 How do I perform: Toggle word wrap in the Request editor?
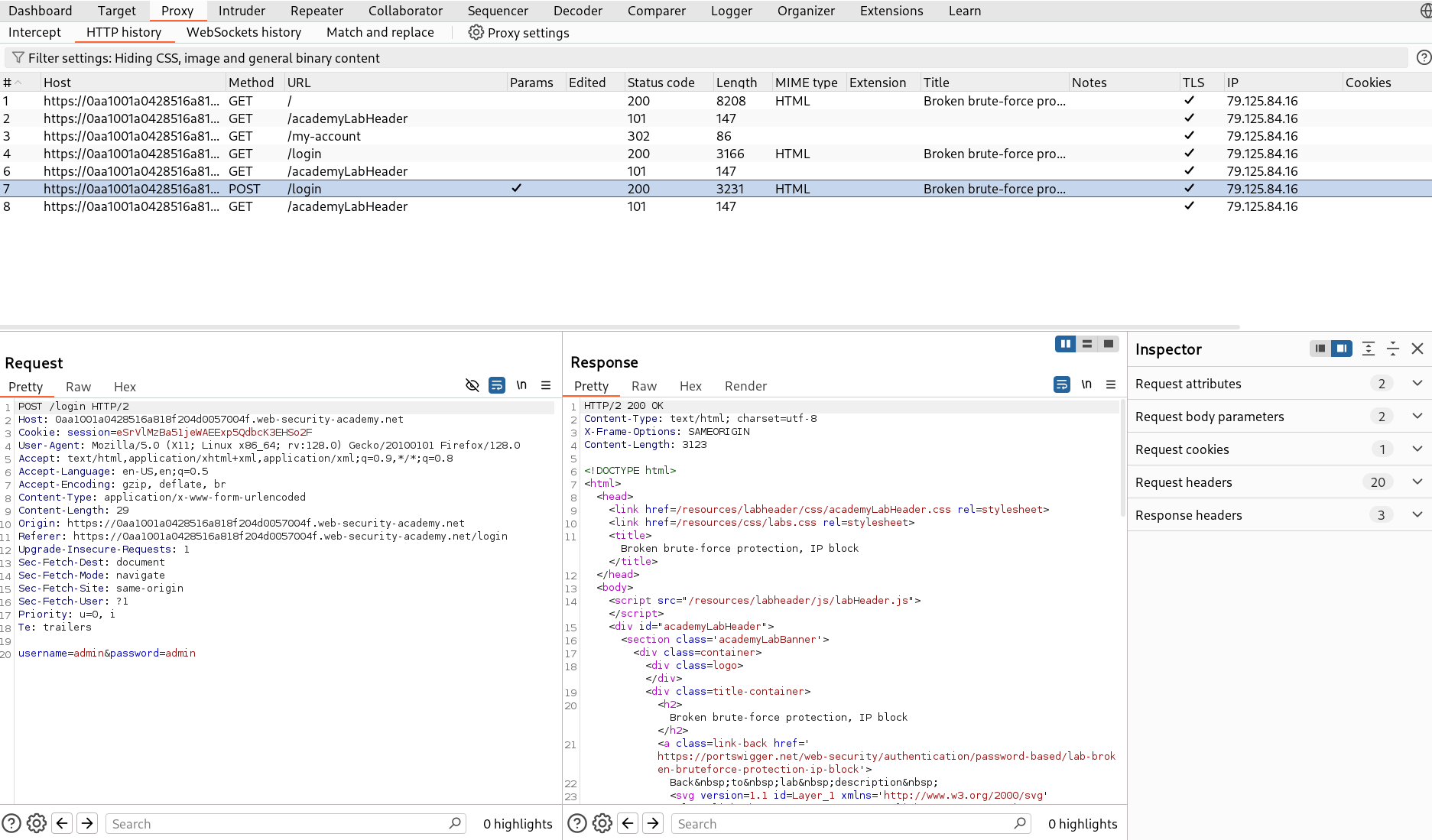[497, 385]
